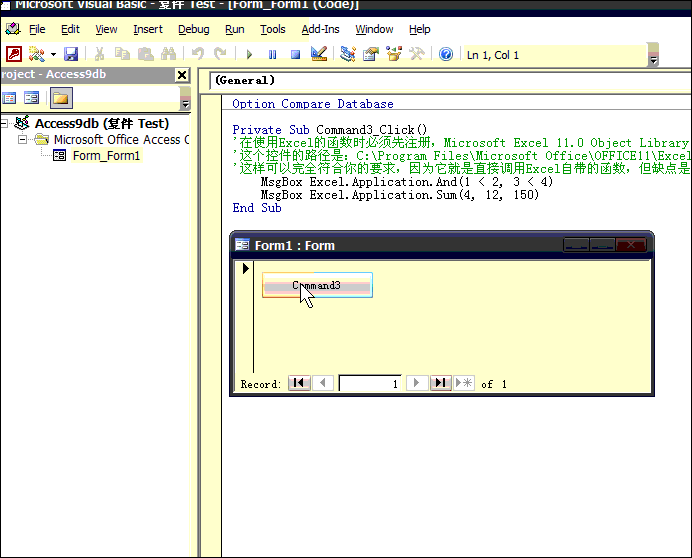The width and height of the screenshot is (692, 558).
Task: Click the MsgBox Excel.Application.And line
Action: click(406, 182)
